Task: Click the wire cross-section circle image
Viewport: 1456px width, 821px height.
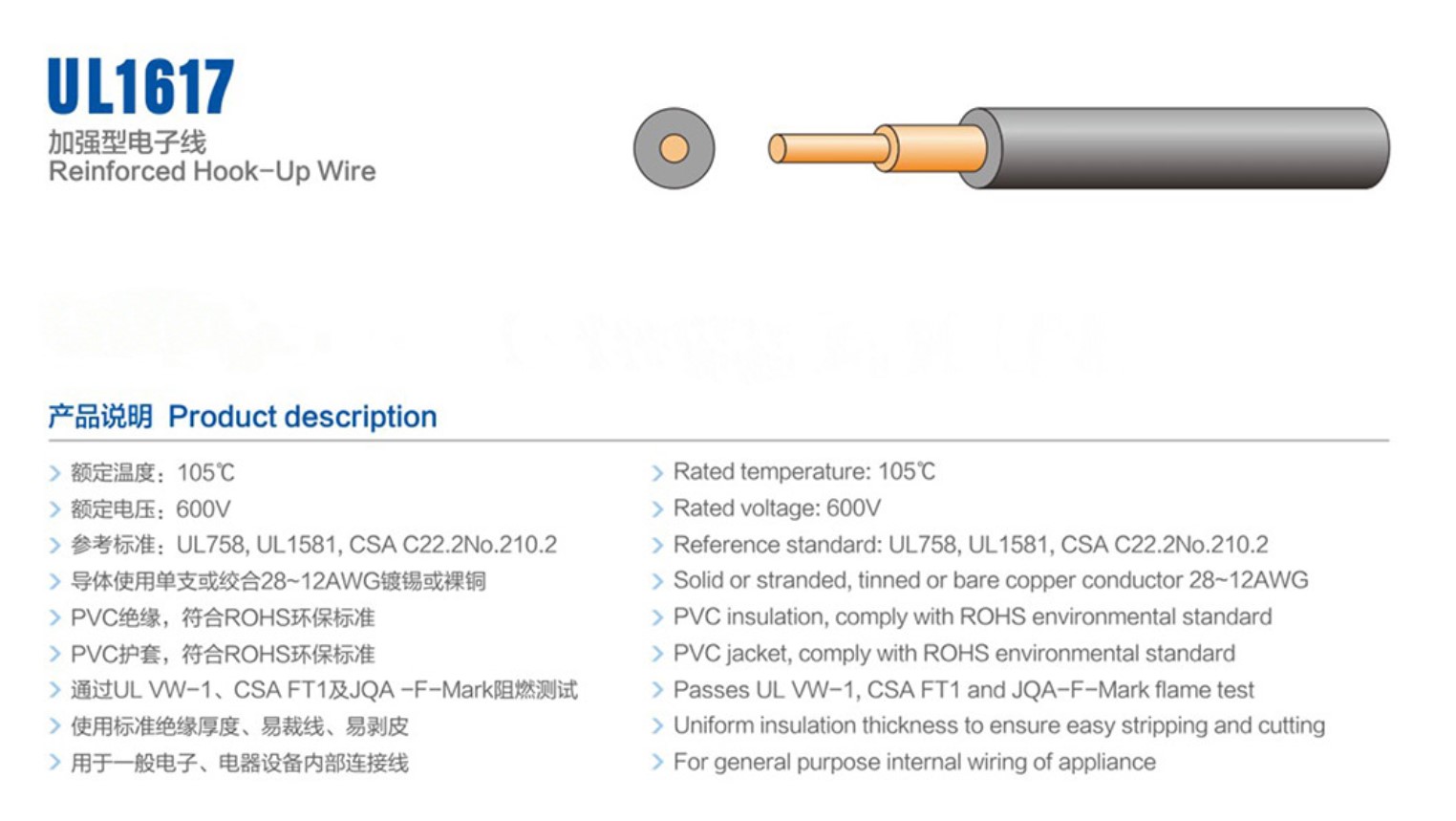Action: coord(674,148)
